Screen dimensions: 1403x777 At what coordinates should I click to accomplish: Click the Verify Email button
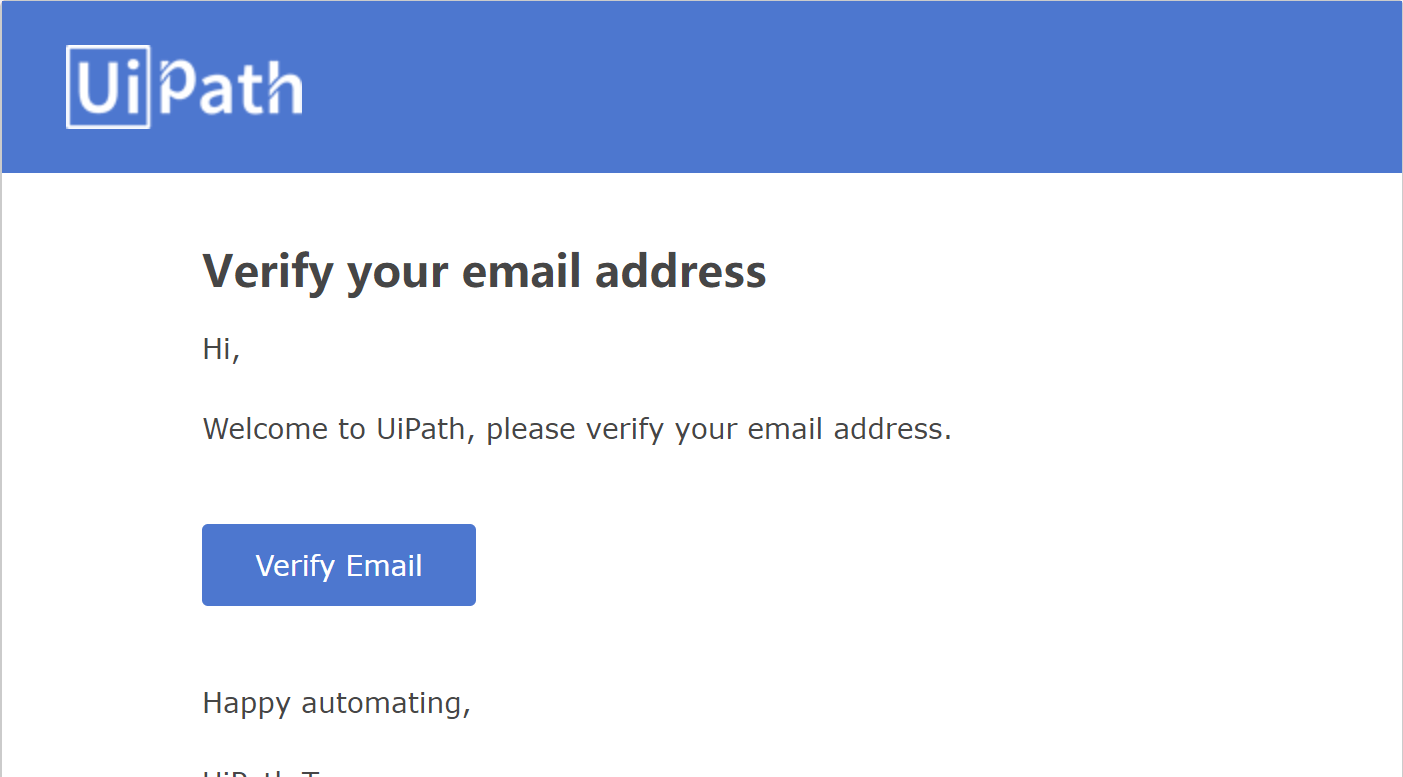[339, 565]
